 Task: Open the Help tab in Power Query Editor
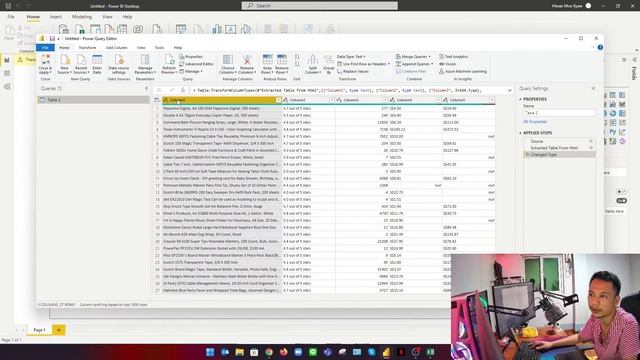pos(178,48)
